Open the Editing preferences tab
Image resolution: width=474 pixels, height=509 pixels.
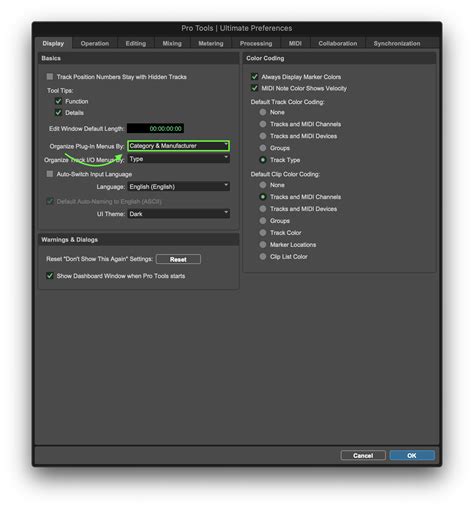point(136,43)
